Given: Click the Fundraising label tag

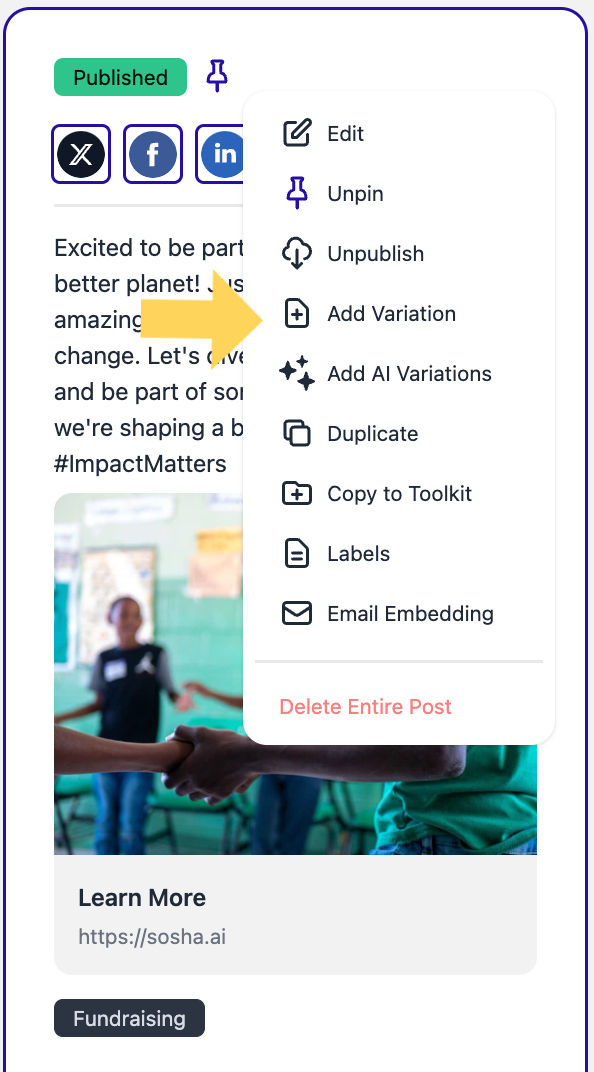Looking at the screenshot, I should click(129, 1018).
